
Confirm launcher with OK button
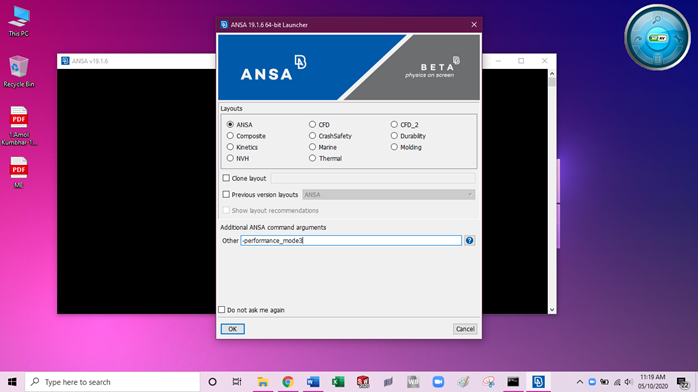(232, 329)
